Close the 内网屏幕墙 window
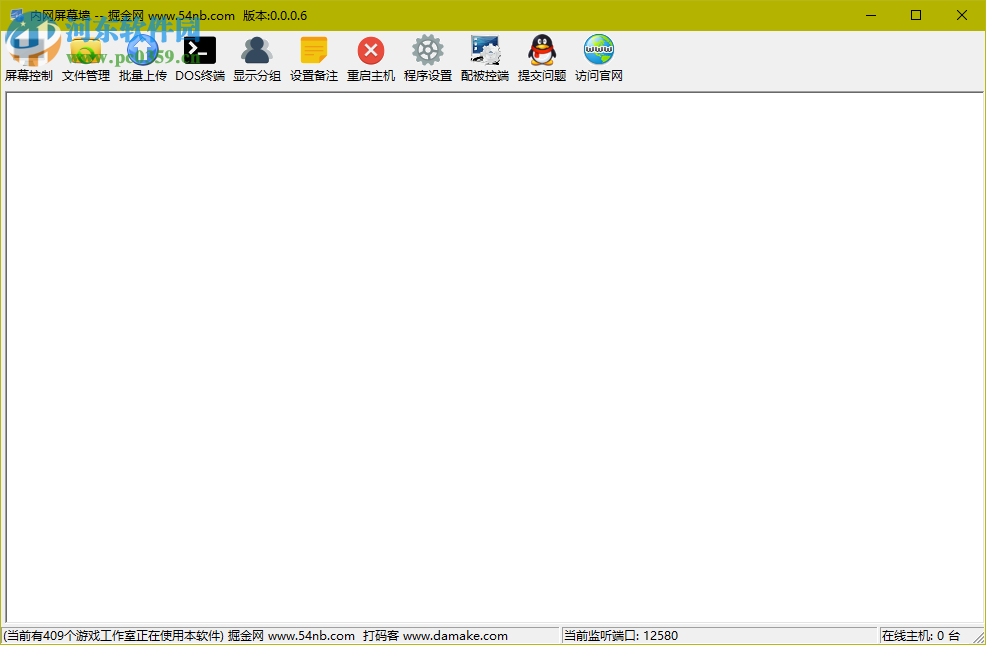This screenshot has width=986, height=645. [x=962, y=15]
